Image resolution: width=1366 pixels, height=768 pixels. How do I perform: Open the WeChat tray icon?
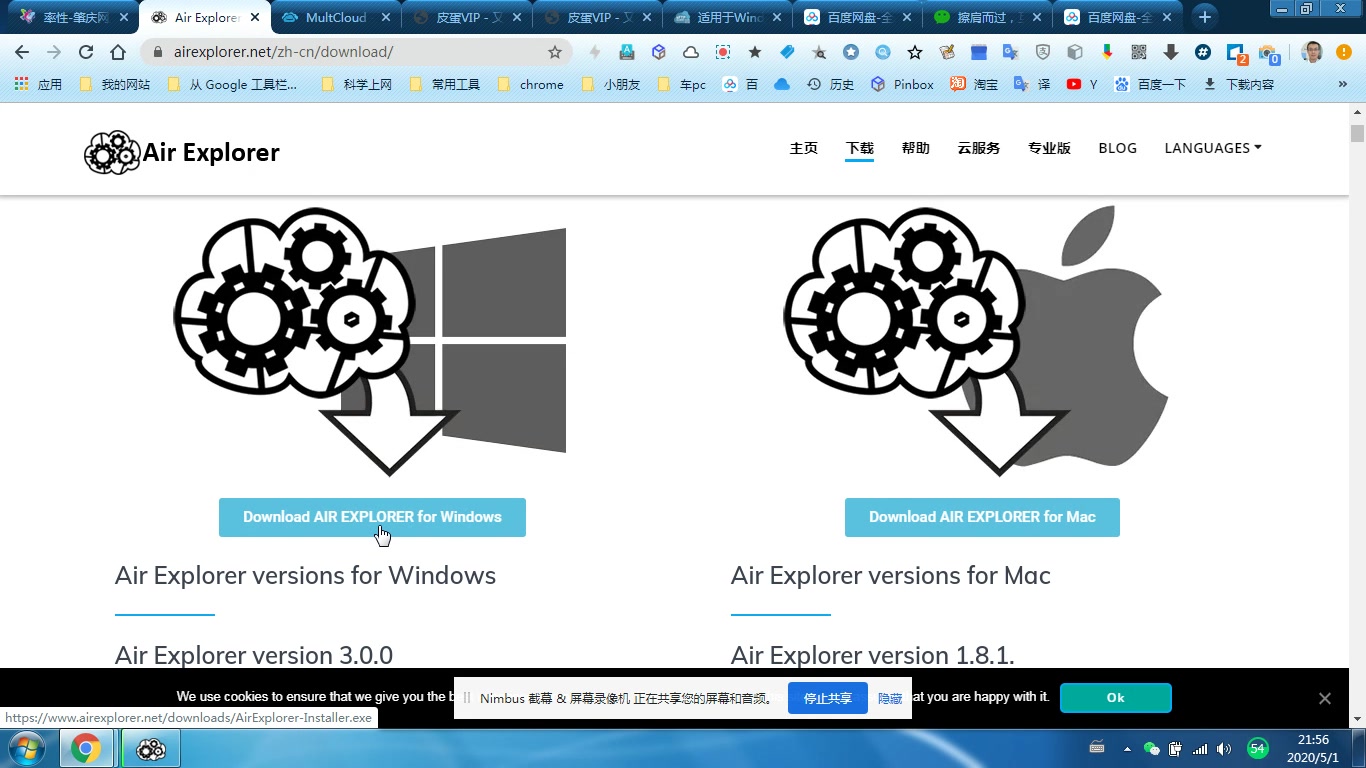[1152, 749]
